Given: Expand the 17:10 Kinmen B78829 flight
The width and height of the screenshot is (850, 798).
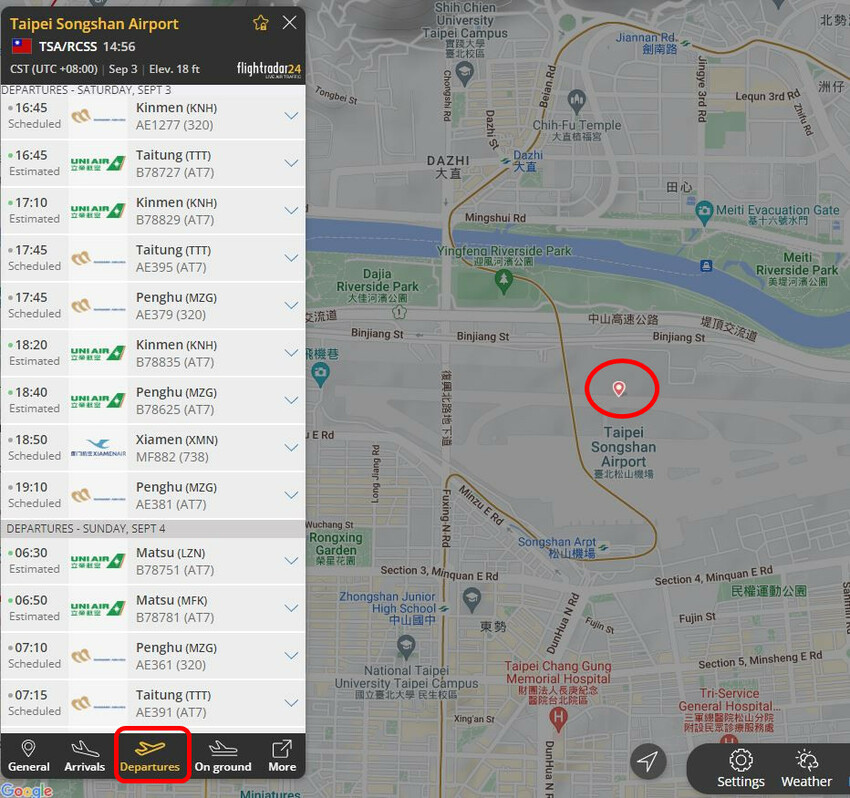Looking at the screenshot, I should [291, 211].
